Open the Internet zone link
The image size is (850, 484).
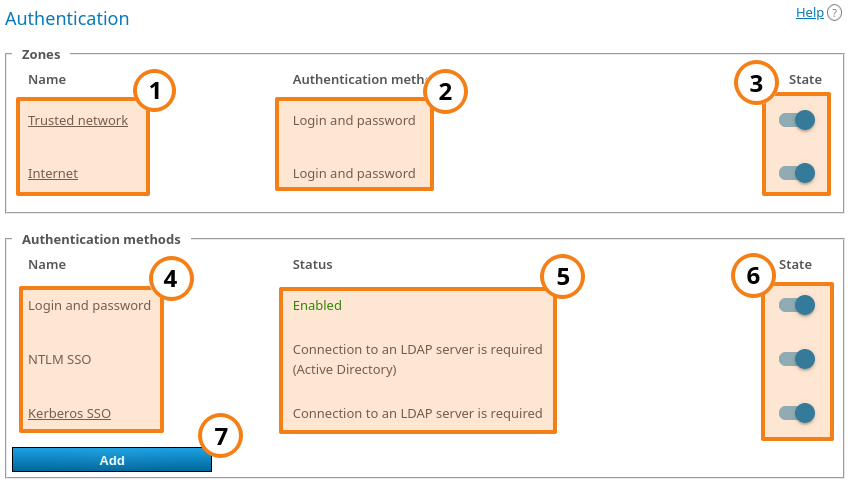53,174
